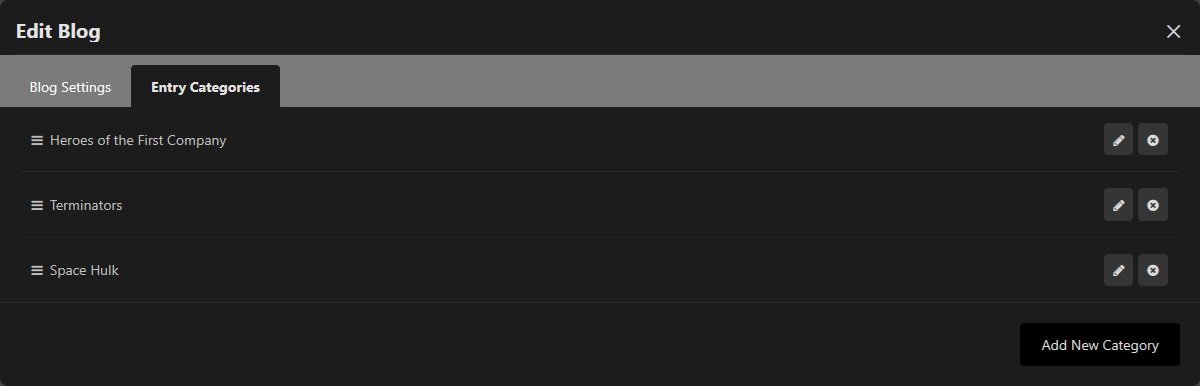
Task: Edit the Space Hulk category
Action: click(x=1118, y=270)
